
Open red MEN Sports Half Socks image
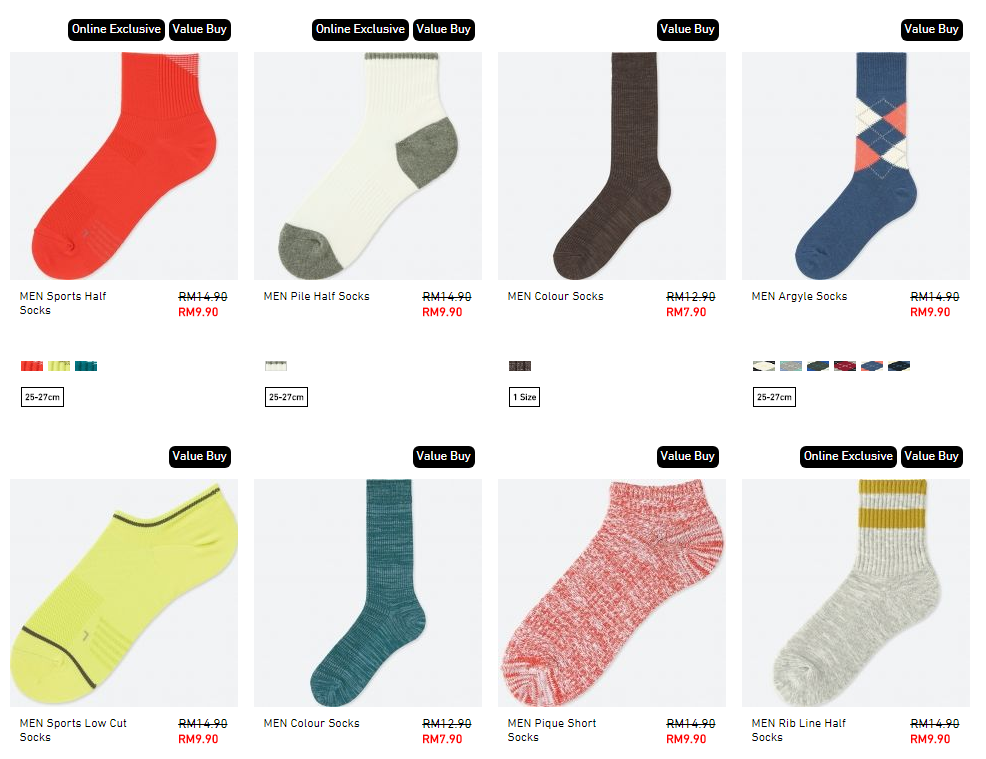coord(124,166)
